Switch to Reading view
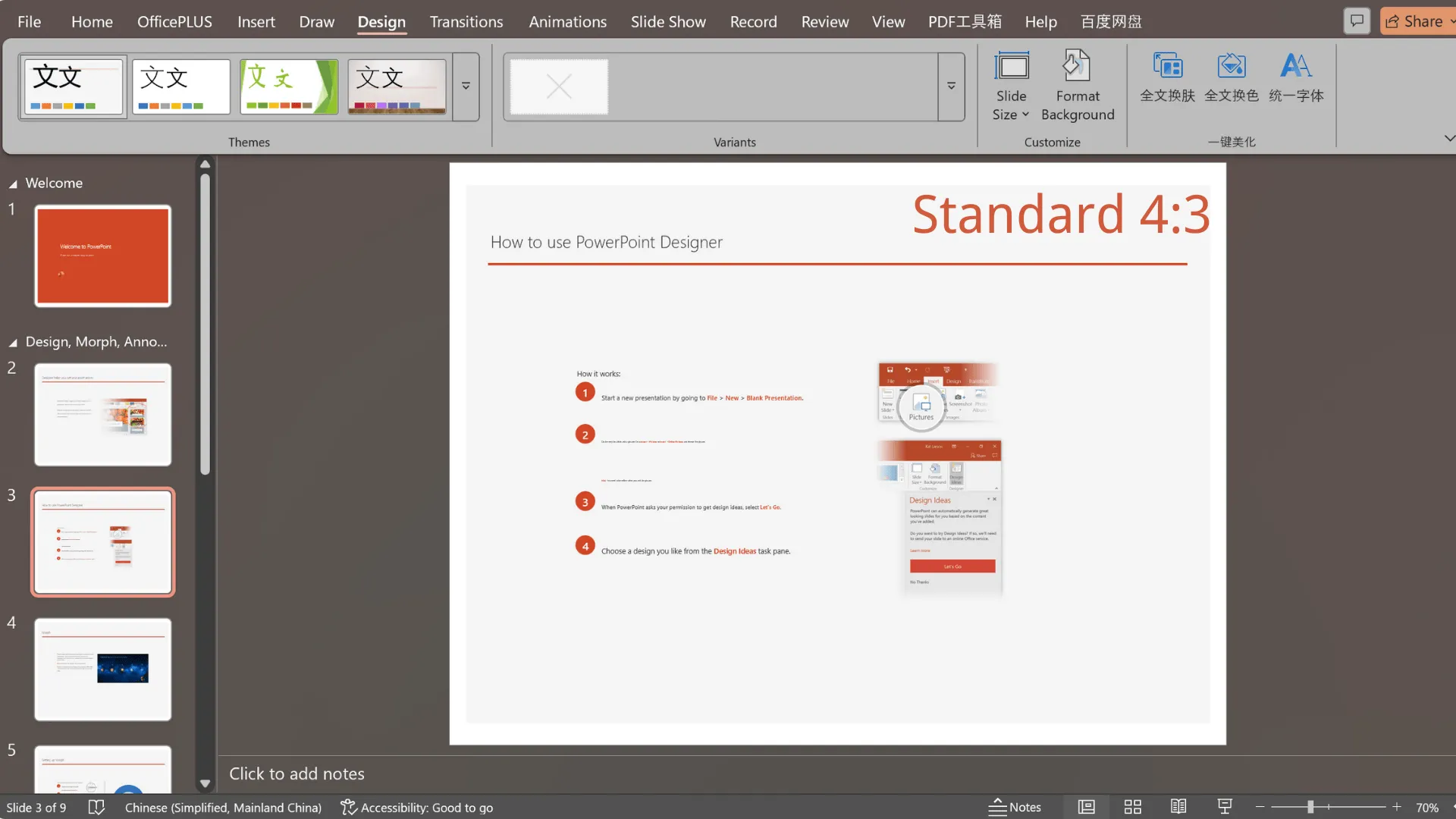 click(1178, 807)
